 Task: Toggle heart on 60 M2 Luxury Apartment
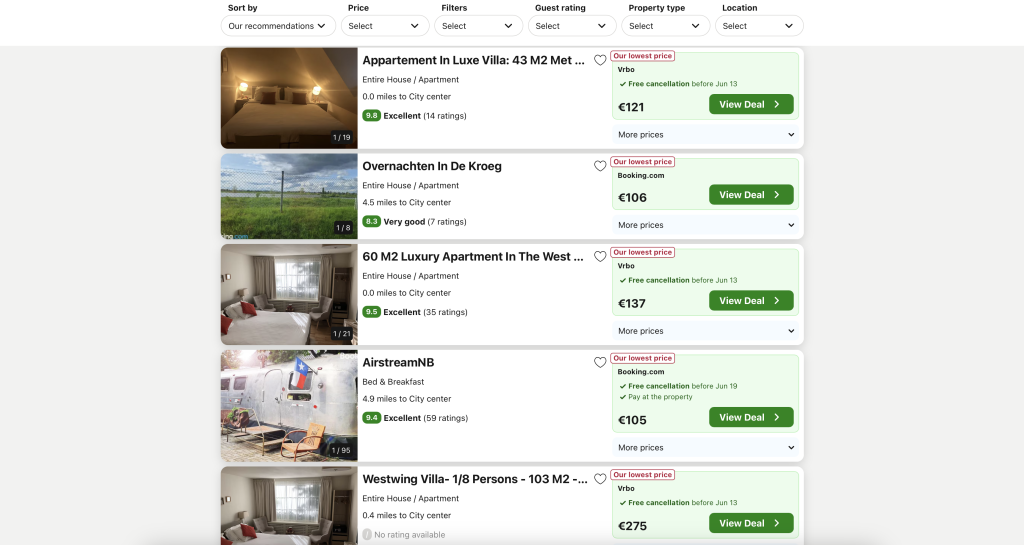pyautogui.click(x=600, y=257)
